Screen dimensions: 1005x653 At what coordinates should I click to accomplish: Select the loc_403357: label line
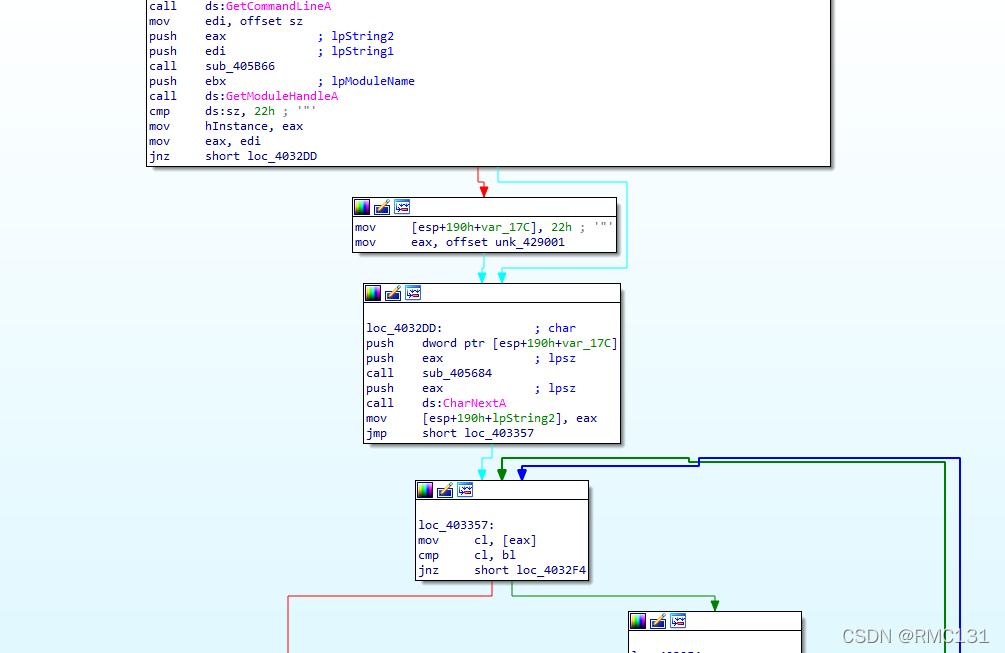[456, 525]
